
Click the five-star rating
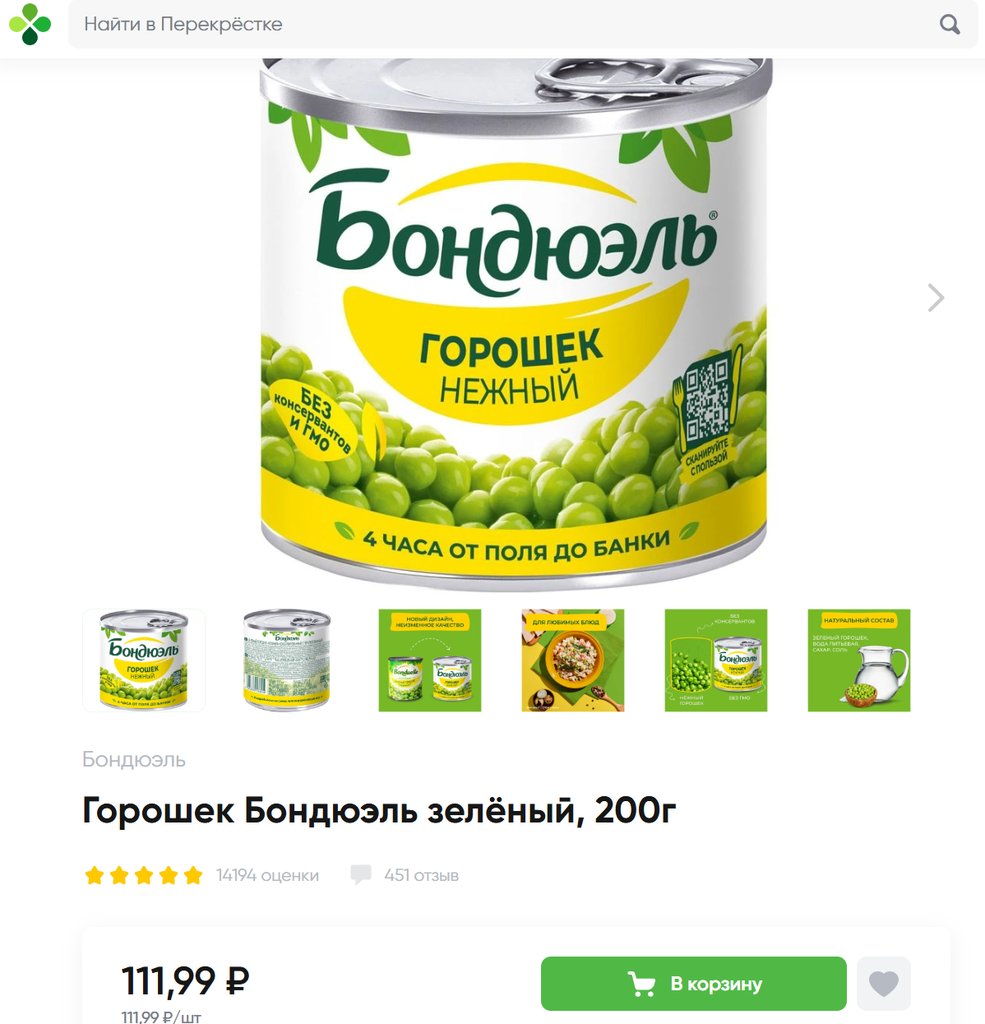tap(144, 875)
